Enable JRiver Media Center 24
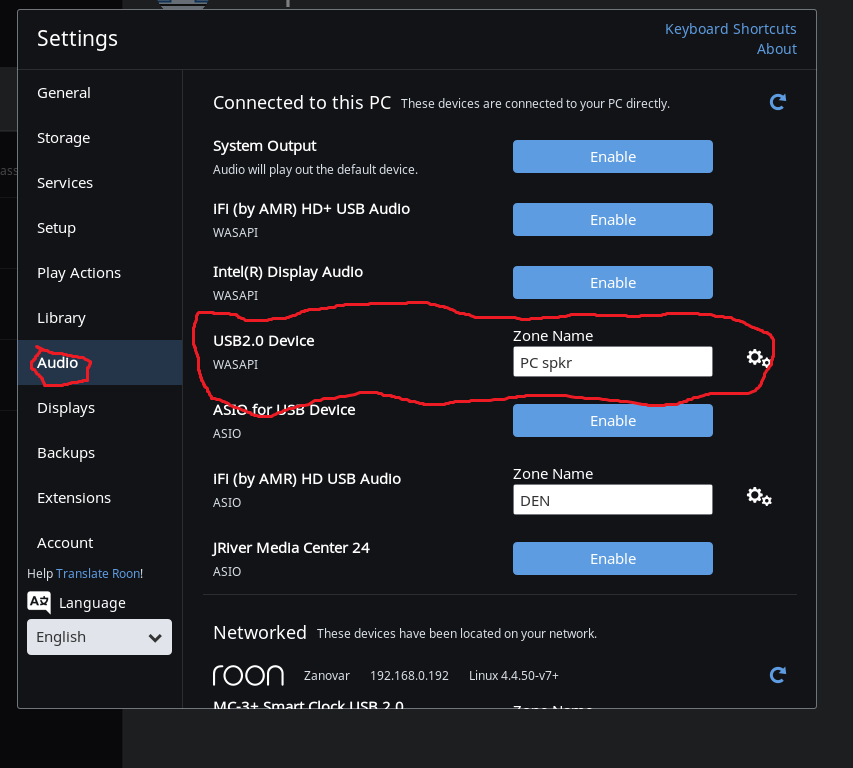853x768 pixels. [613, 559]
